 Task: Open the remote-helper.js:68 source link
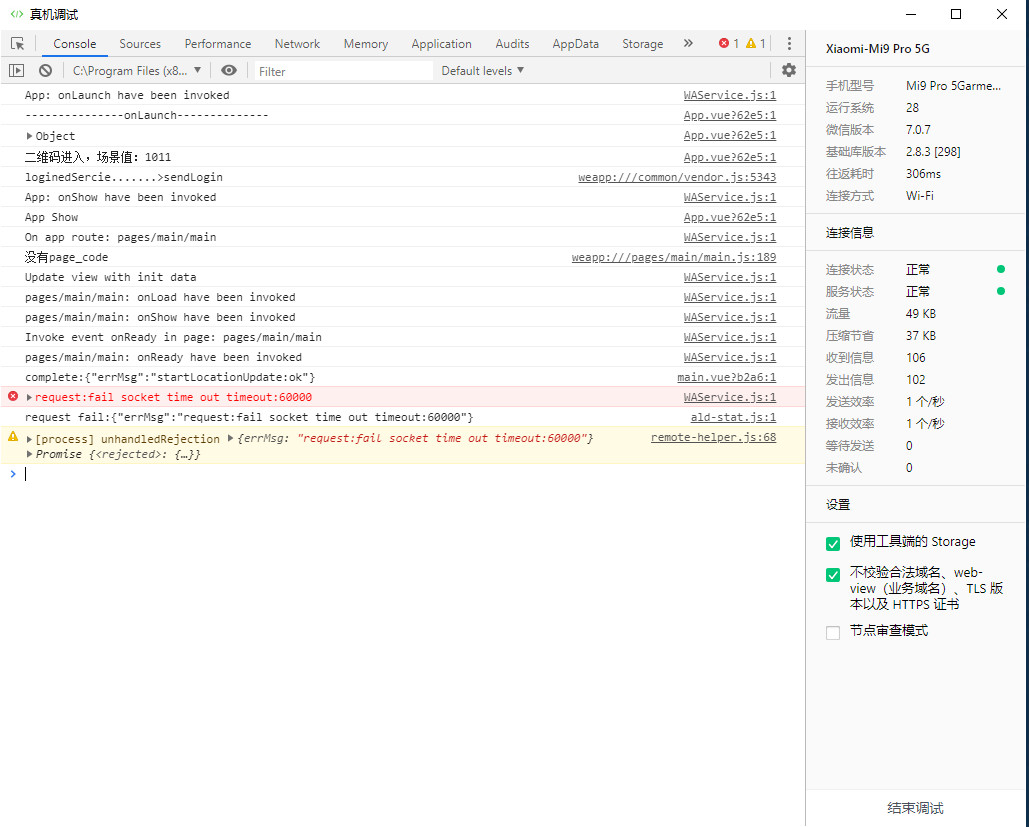(x=713, y=438)
